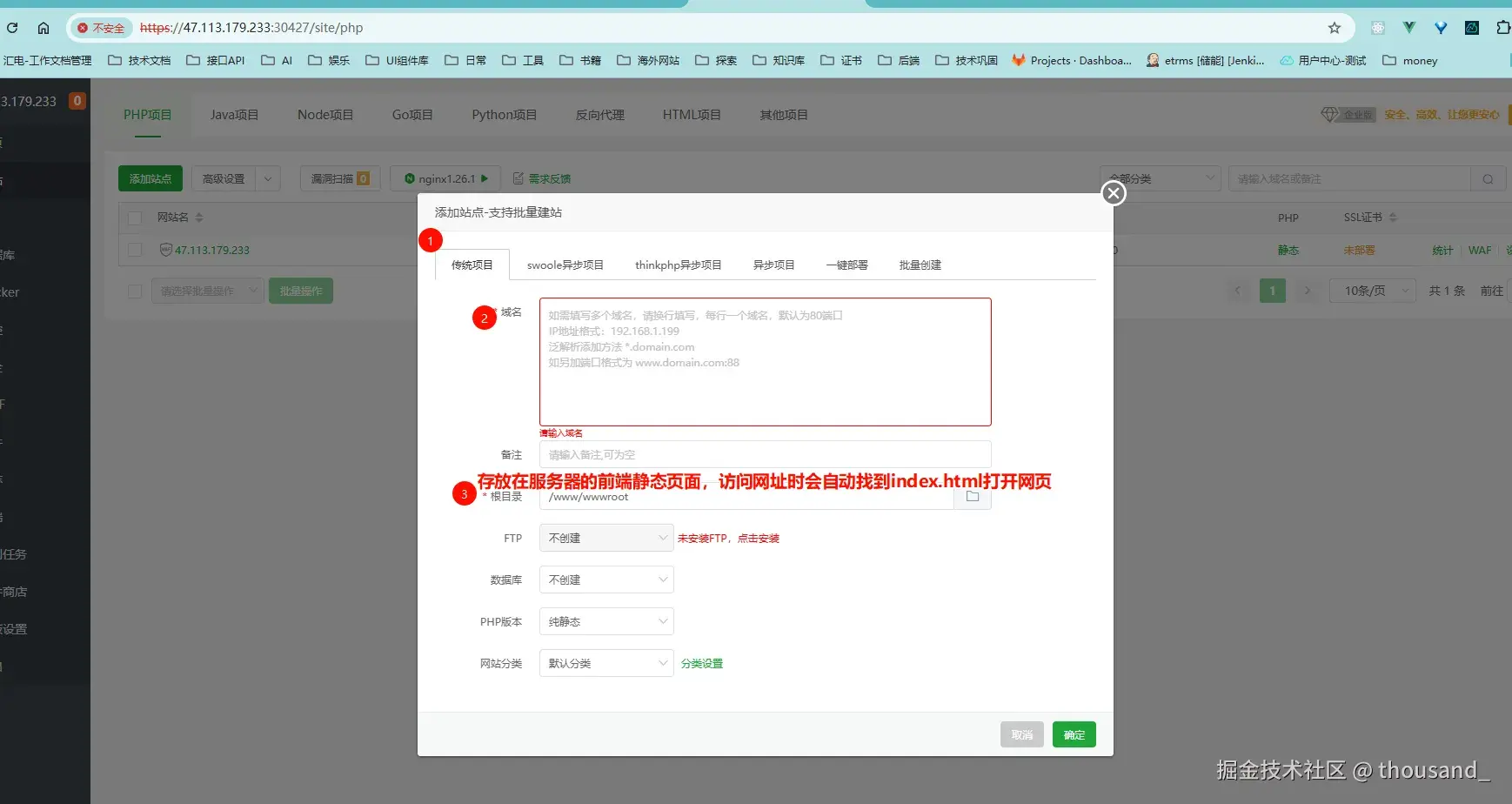The image size is (1512, 804).
Task: Select the 批量创建 tab
Action: [x=920, y=265]
